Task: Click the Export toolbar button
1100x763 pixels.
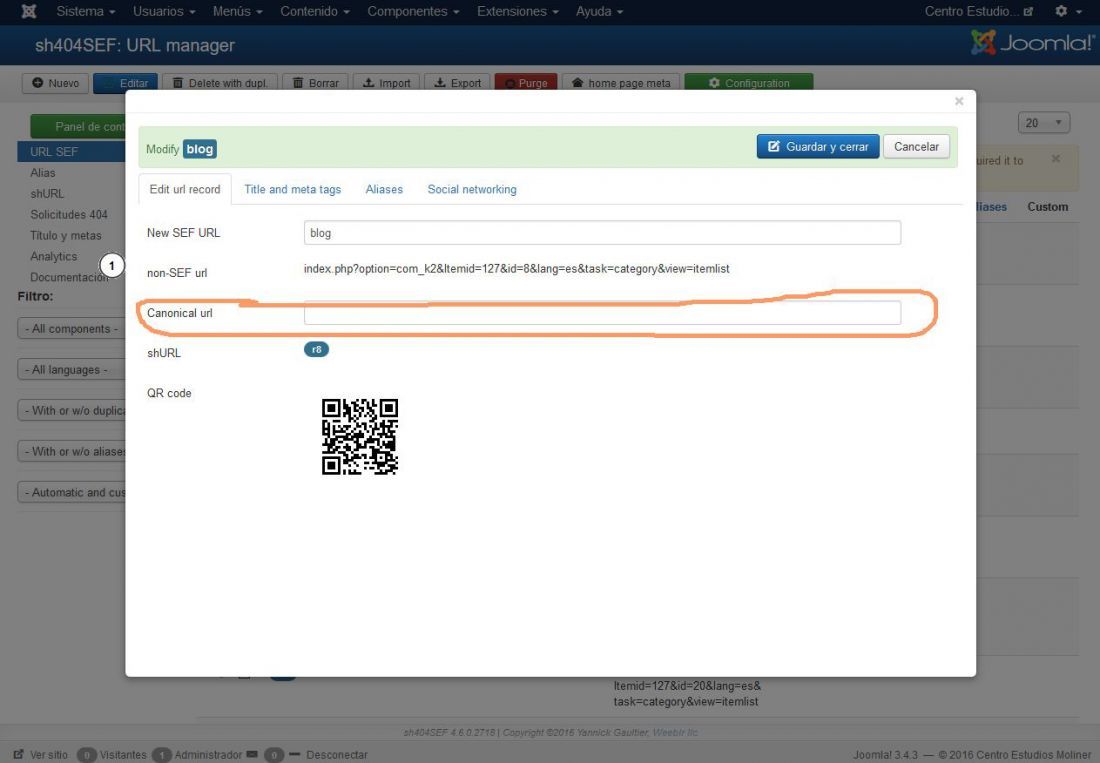Action: 457,83
